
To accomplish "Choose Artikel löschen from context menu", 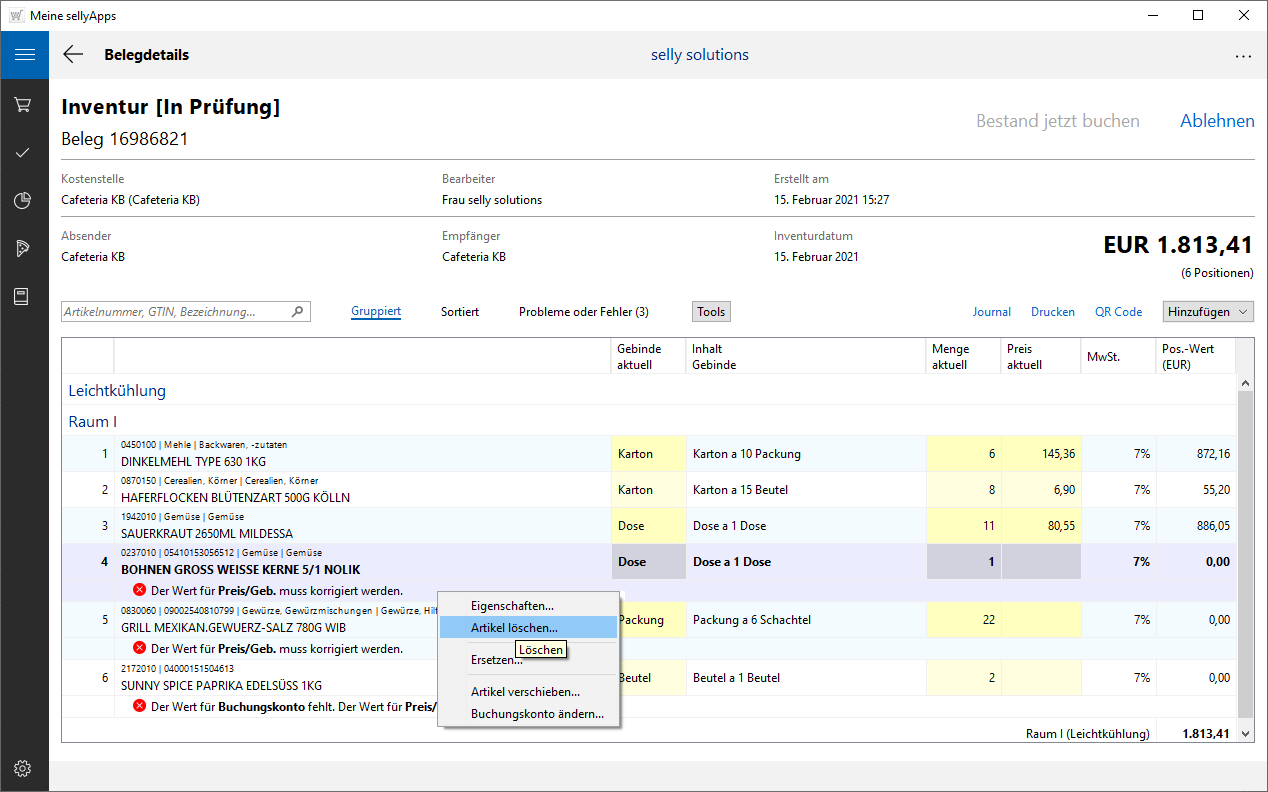I will point(514,628).
